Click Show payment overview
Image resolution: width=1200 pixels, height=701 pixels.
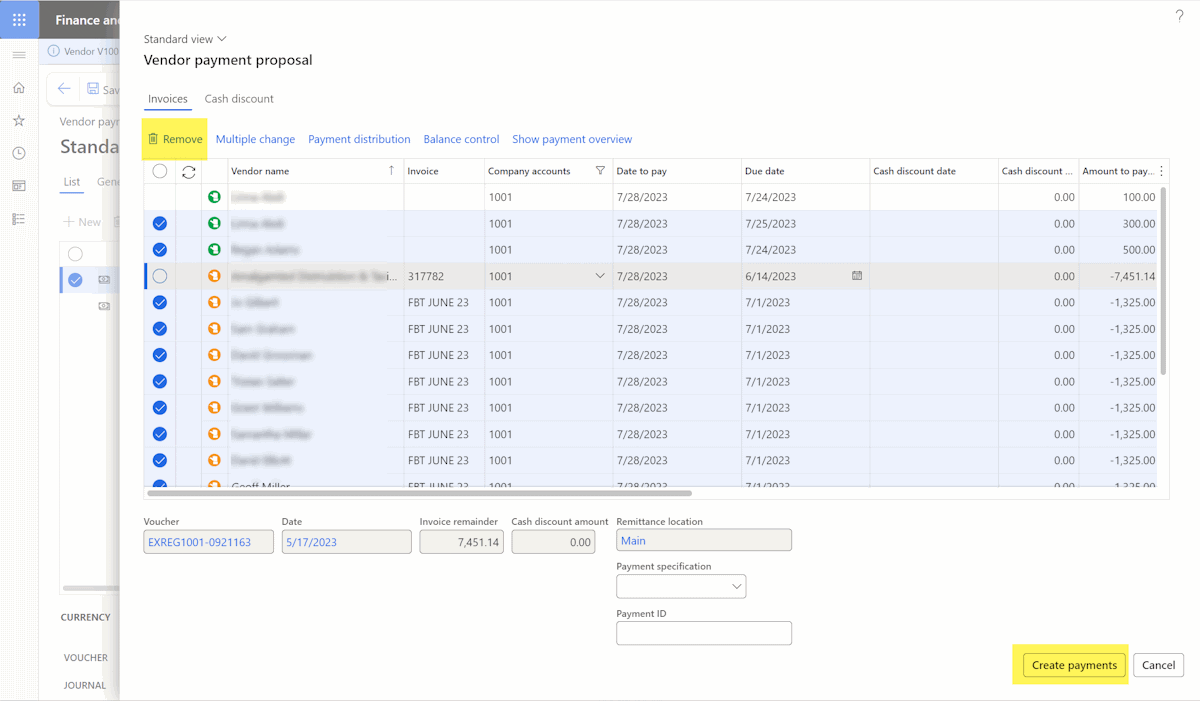pyautogui.click(x=572, y=139)
